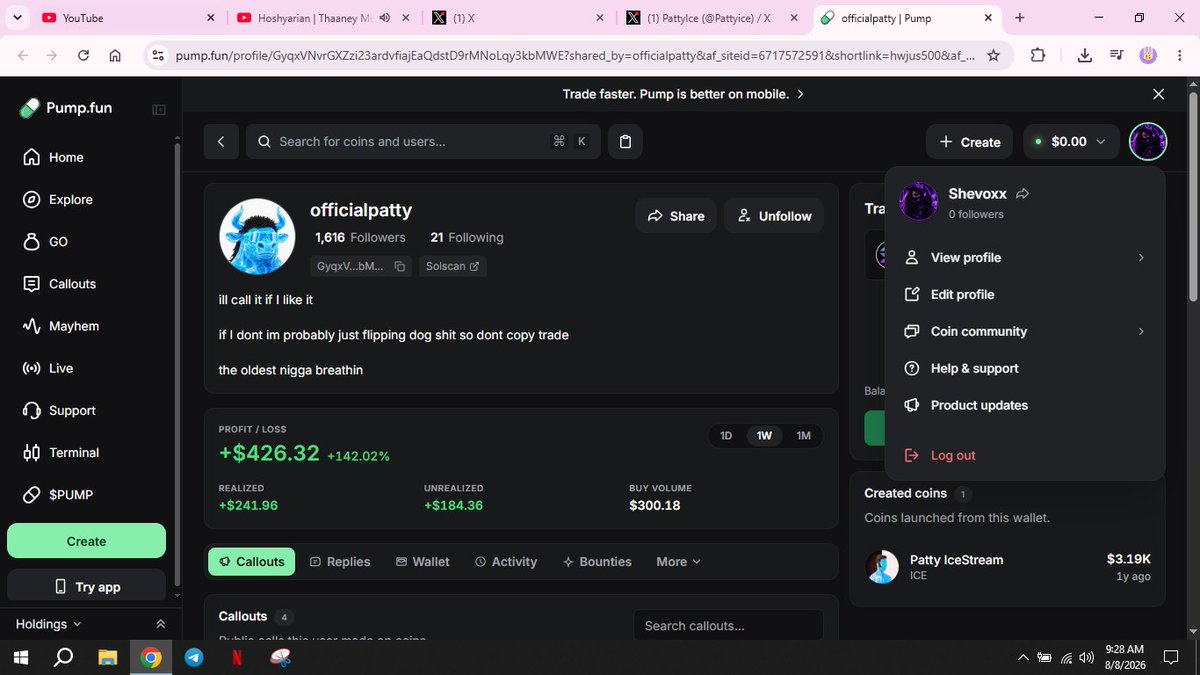
Task: Collapse the Holdings panel with double chevron
Action: 160,624
